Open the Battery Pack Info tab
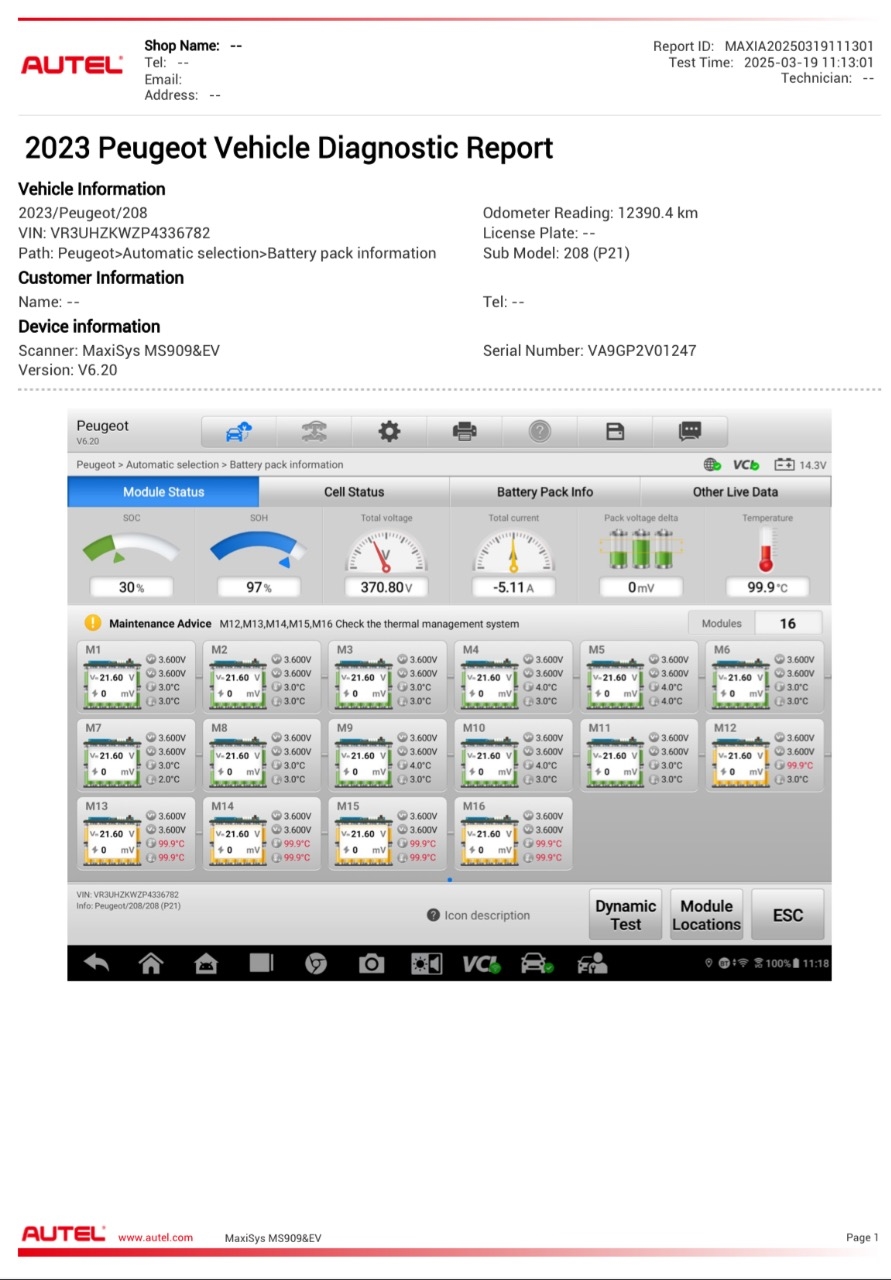This screenshot has width=891, height=1280. [545, 491]
